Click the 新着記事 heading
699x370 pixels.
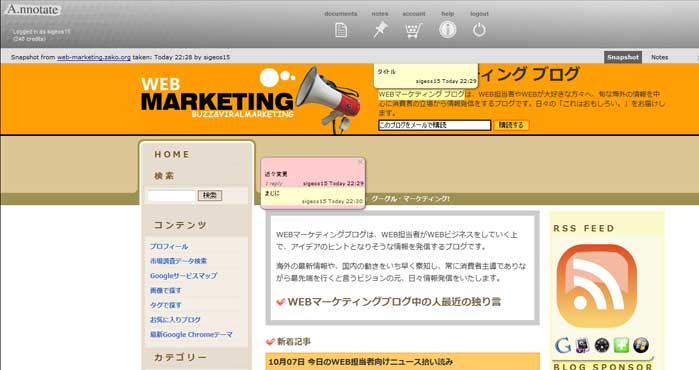click(x=293, y=342)
